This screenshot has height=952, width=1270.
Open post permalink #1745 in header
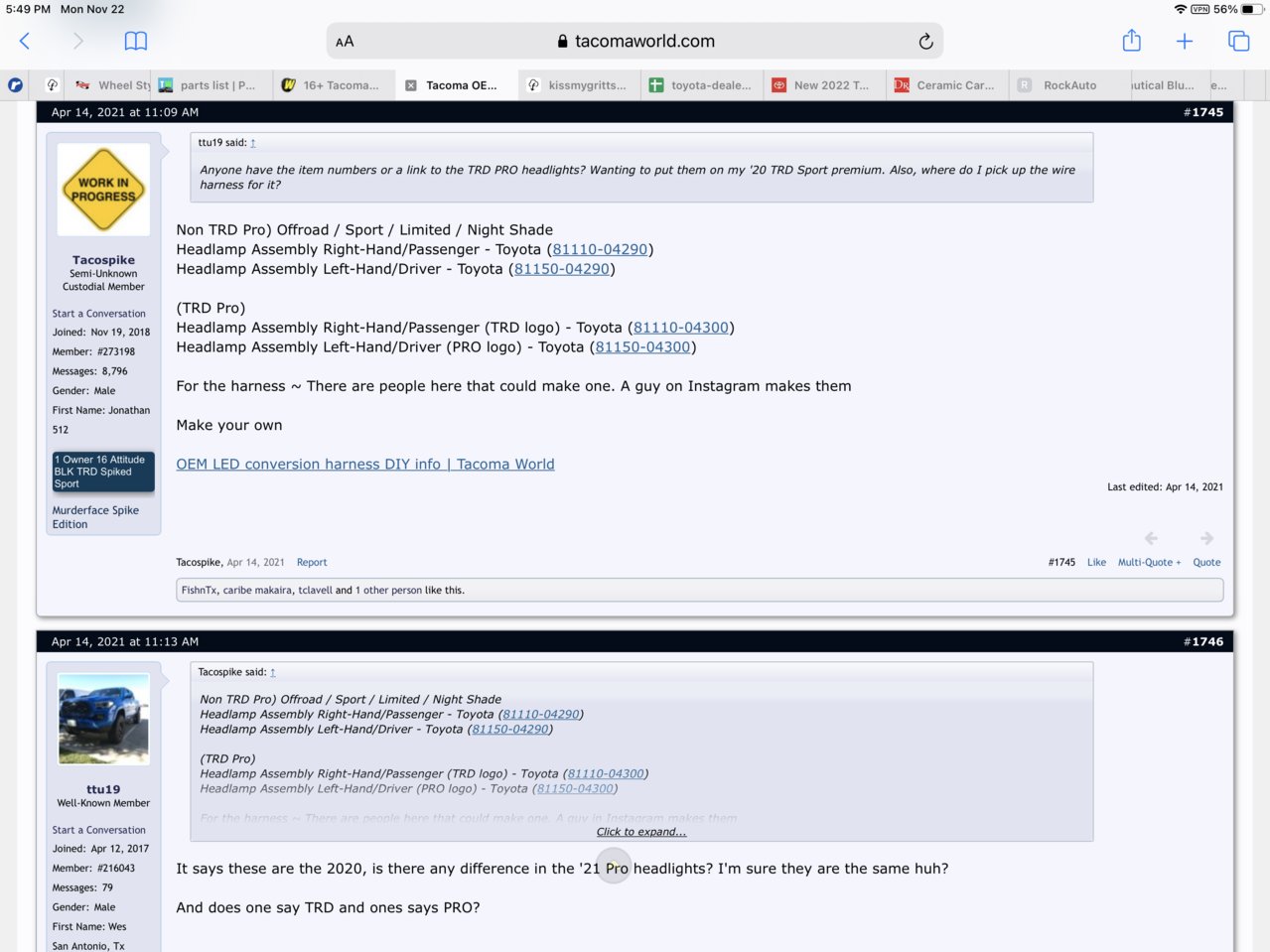(1203, 112)
